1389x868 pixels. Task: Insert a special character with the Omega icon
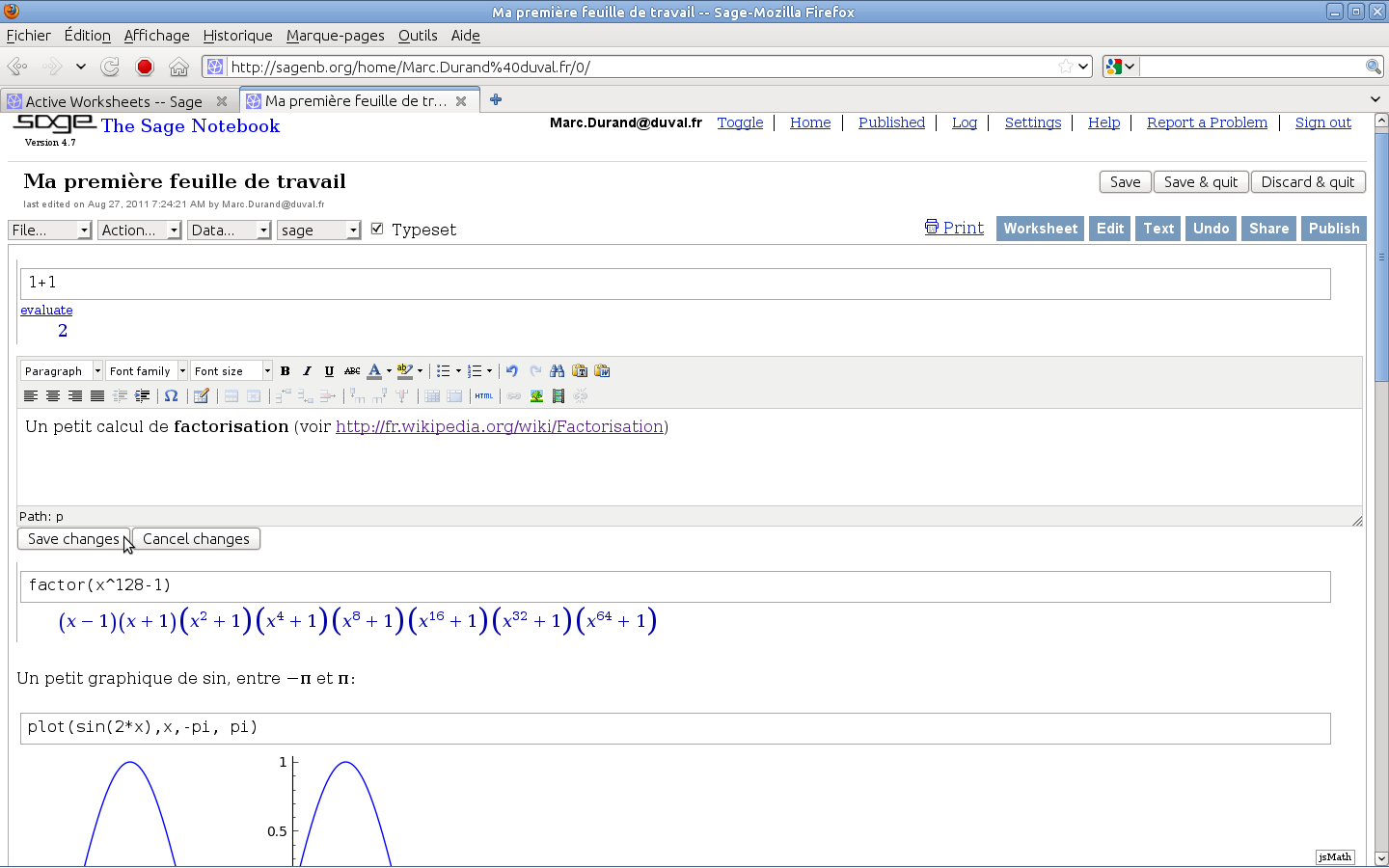(x=171, y=396)
